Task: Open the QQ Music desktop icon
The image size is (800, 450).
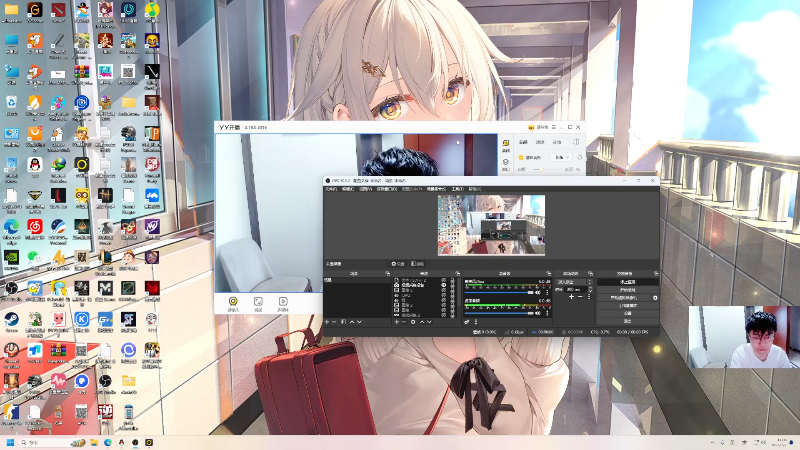Action: click(x=152, y=10)
